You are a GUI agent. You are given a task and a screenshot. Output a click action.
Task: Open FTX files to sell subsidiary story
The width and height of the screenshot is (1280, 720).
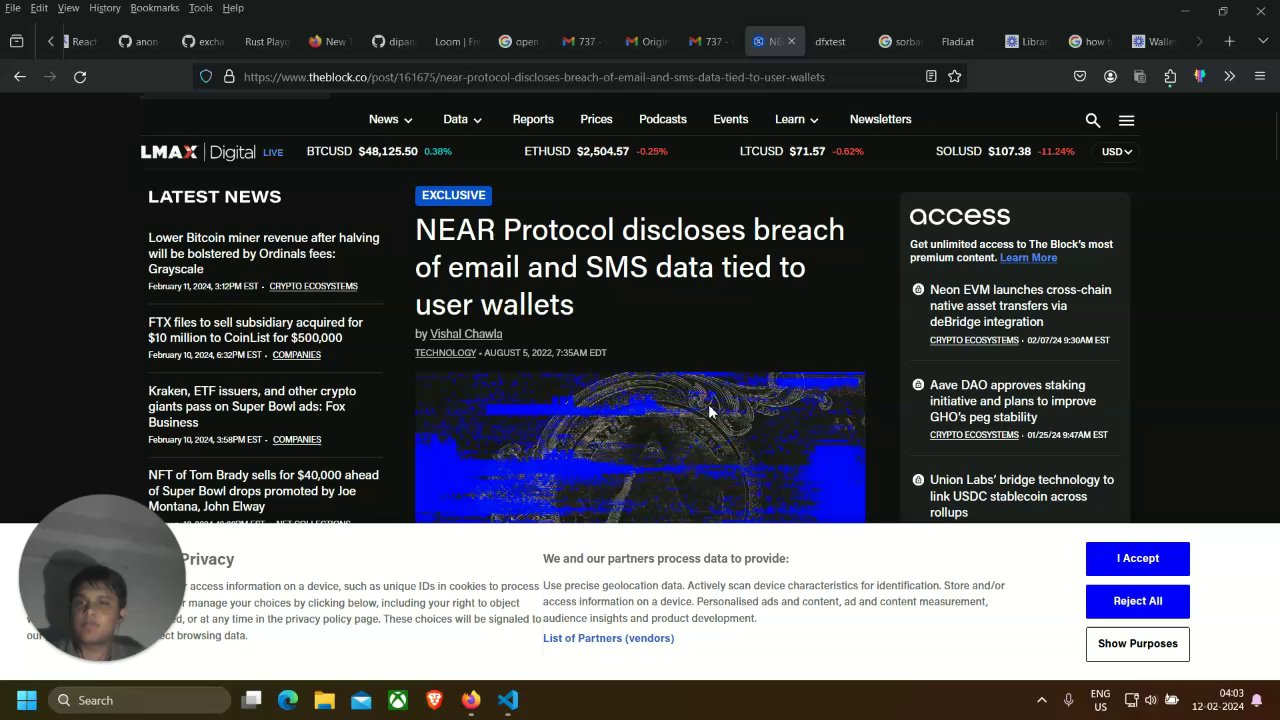255,330
